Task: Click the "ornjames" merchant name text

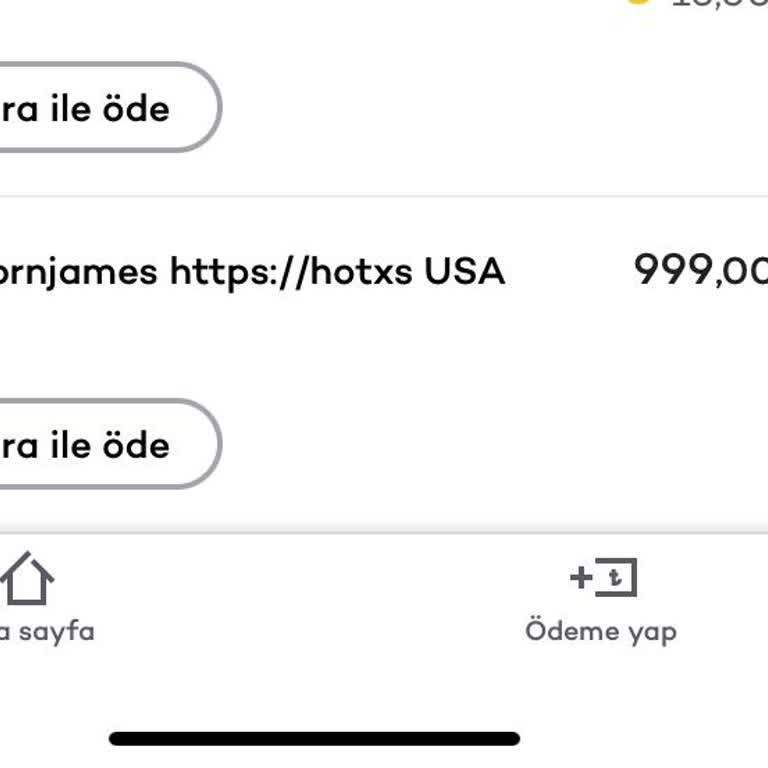Action: click(78, 271)
